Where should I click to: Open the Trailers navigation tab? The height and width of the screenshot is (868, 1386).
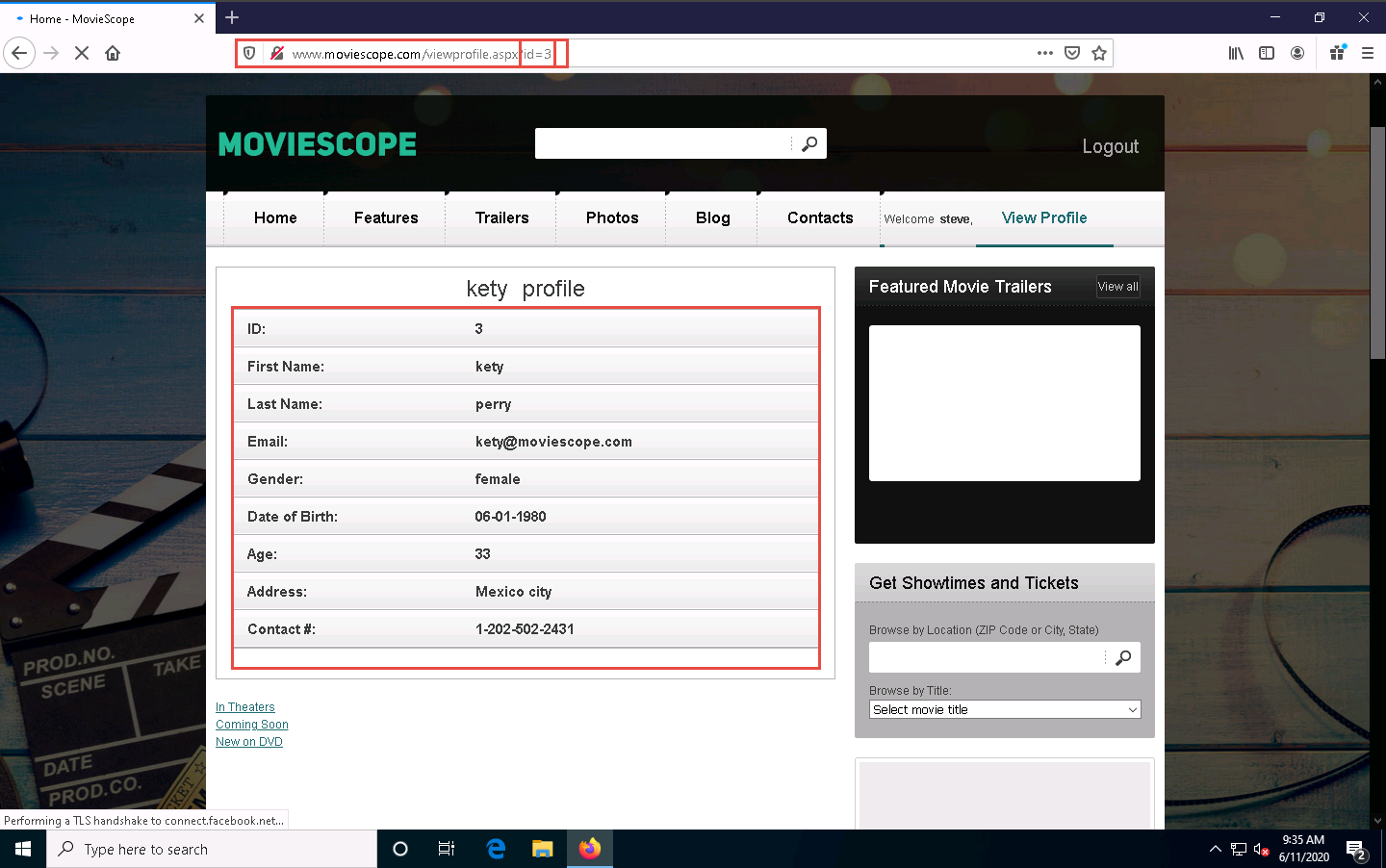pos(501,217)
